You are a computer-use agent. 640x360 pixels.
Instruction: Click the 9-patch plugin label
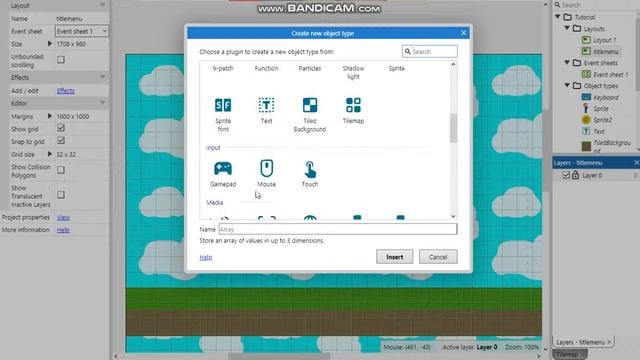pyautogui.click(x=223, y=68)
